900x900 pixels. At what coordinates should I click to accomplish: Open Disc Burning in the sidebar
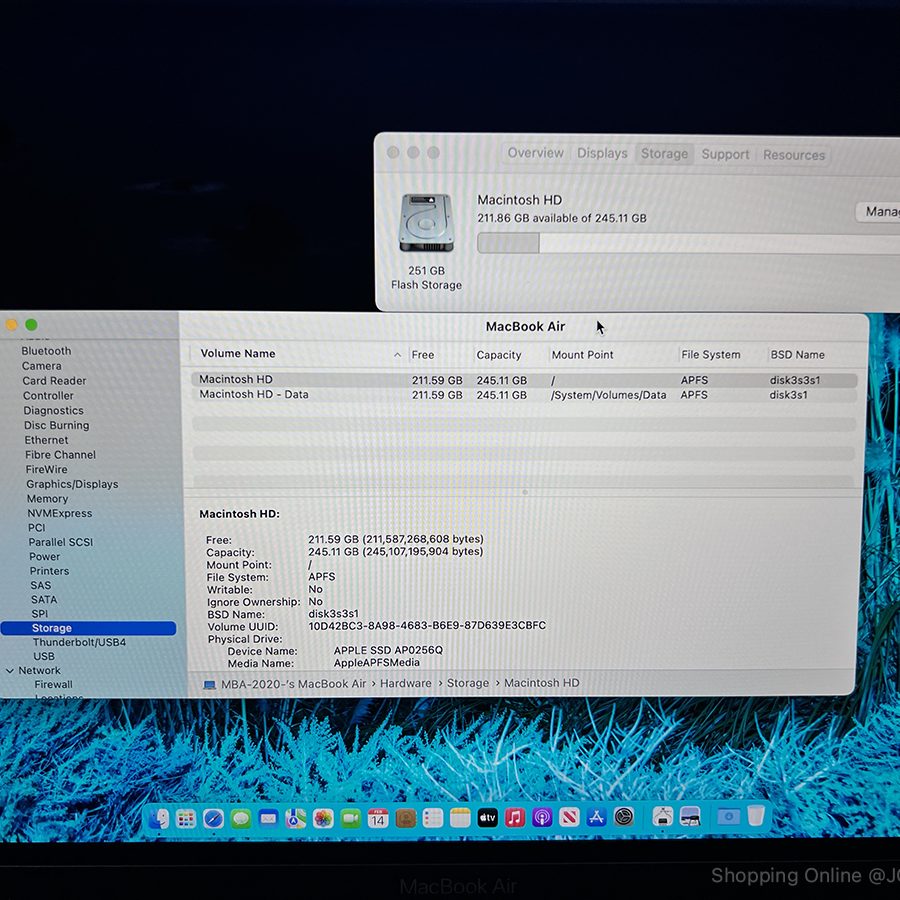coord(56,425)
